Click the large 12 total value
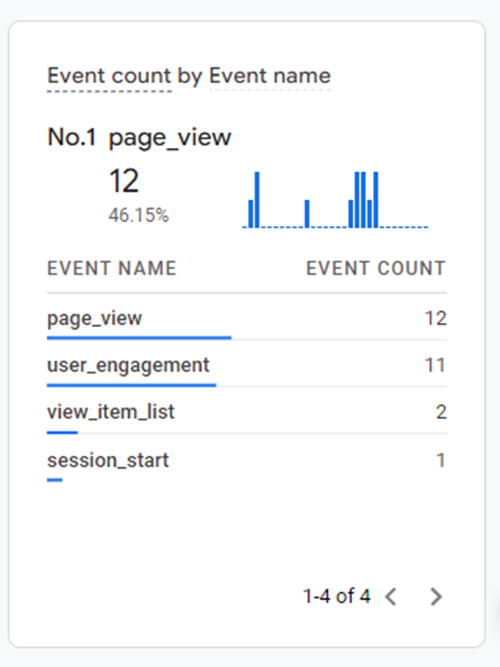This screenshot has width=500, height=667. coord(124,181)
